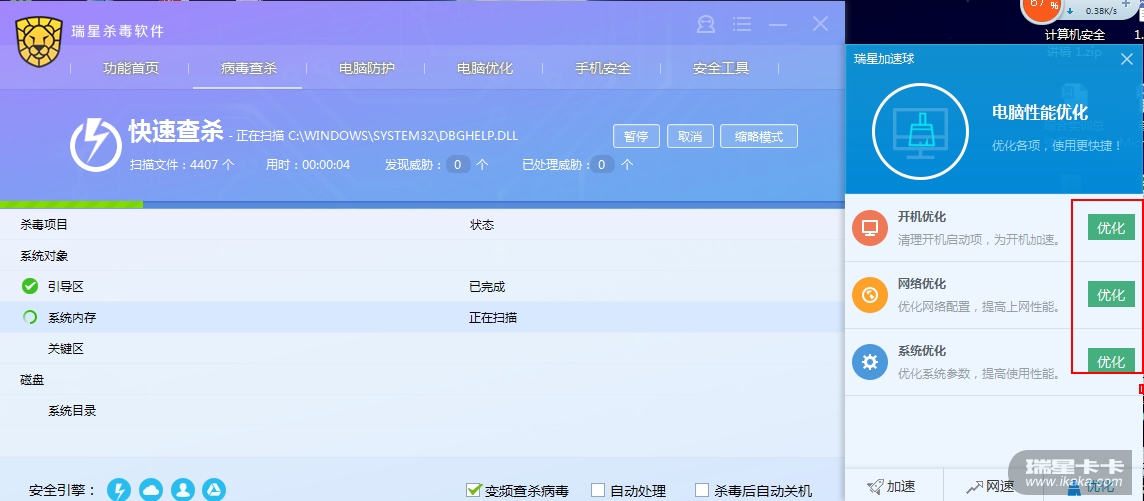The height and width of the screenshot is (501, 1144).
Task: Pause the scan with 暂停 button
Action: [636, 136]
